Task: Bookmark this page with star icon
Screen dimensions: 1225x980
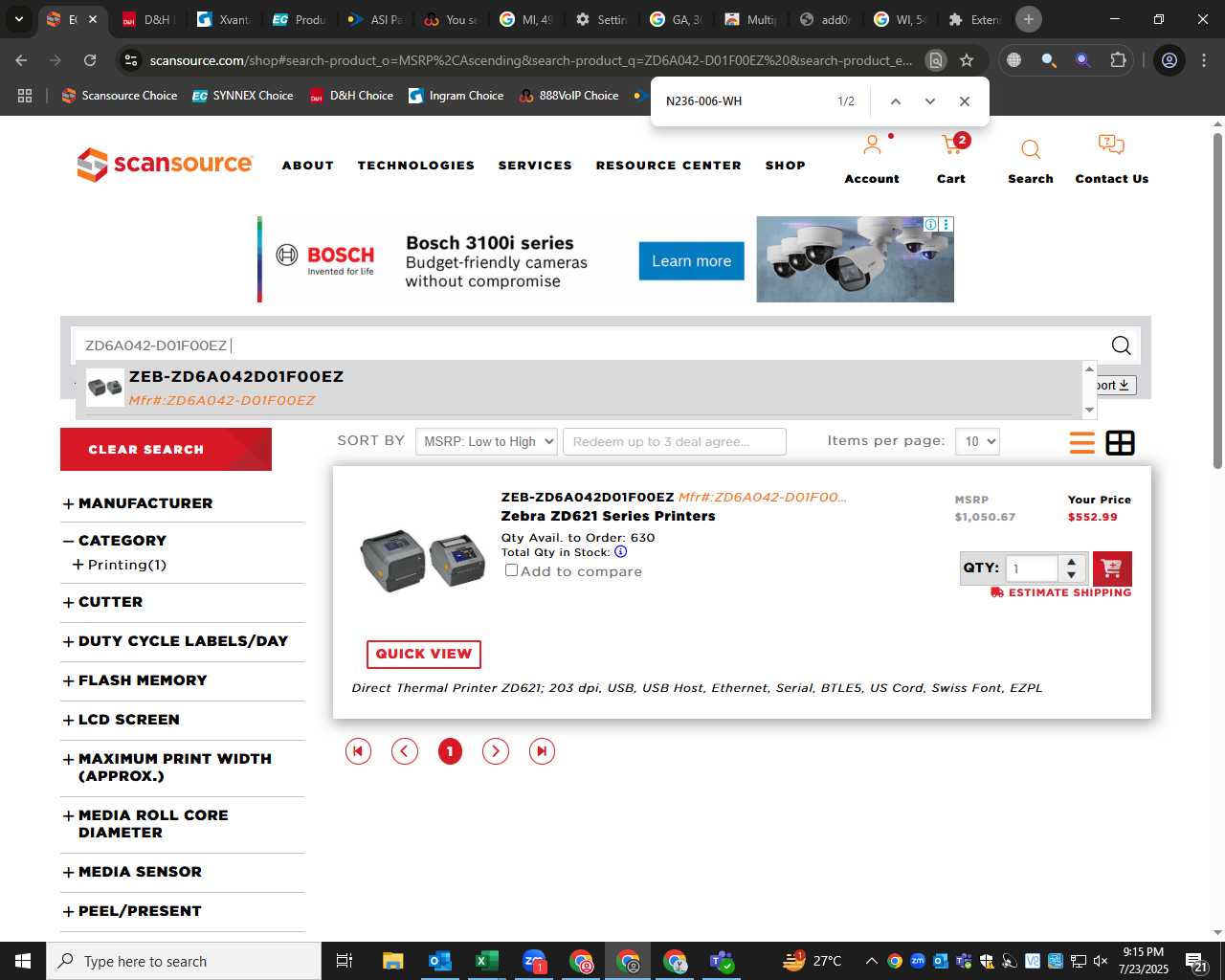Action: tap(967, 60)
